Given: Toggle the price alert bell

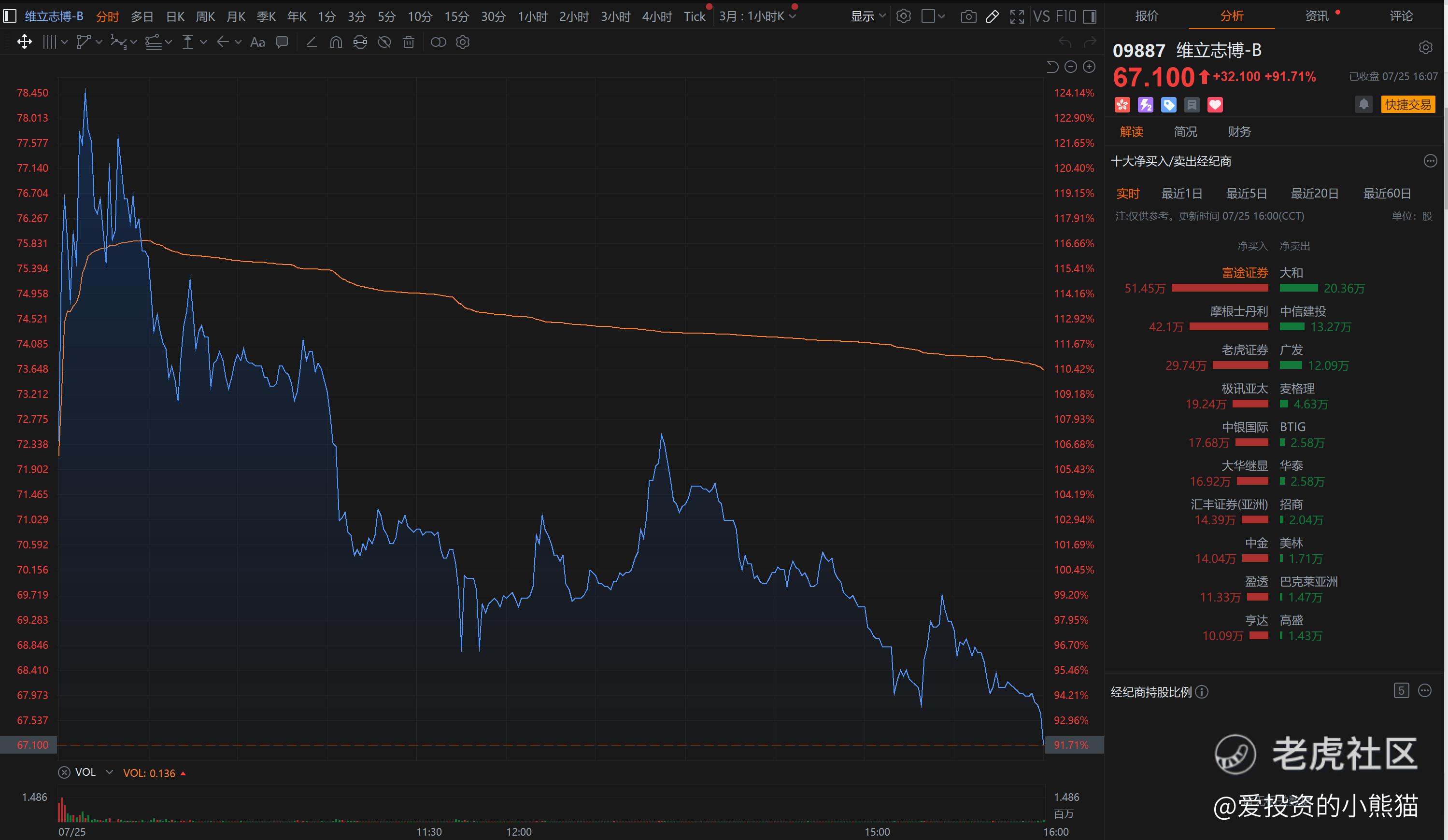Looking at the screenshot, I should tap(1363, 104).
